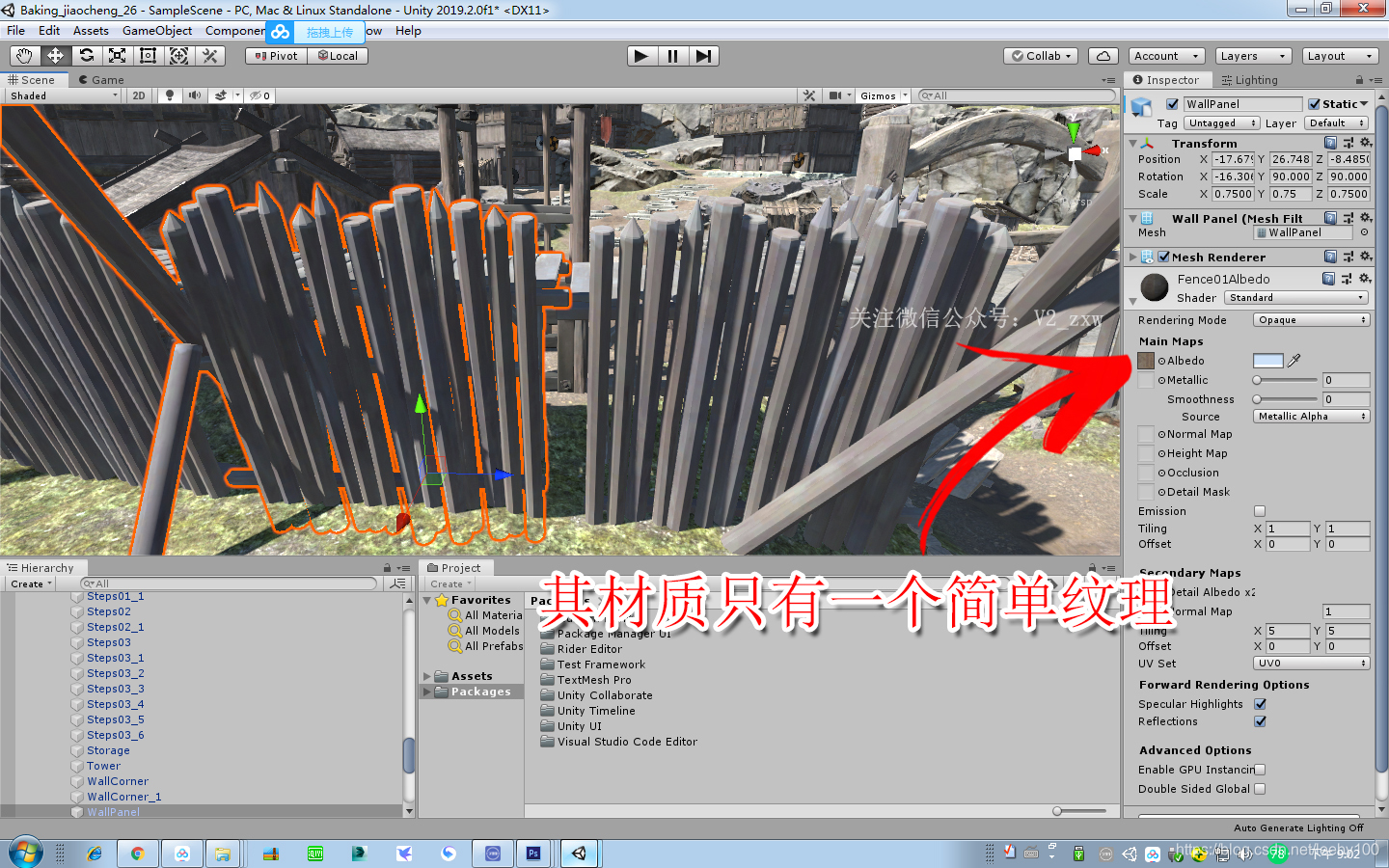Select the Rect transform tool
This screenshot has width=1389, height=868.
[148, 56]
